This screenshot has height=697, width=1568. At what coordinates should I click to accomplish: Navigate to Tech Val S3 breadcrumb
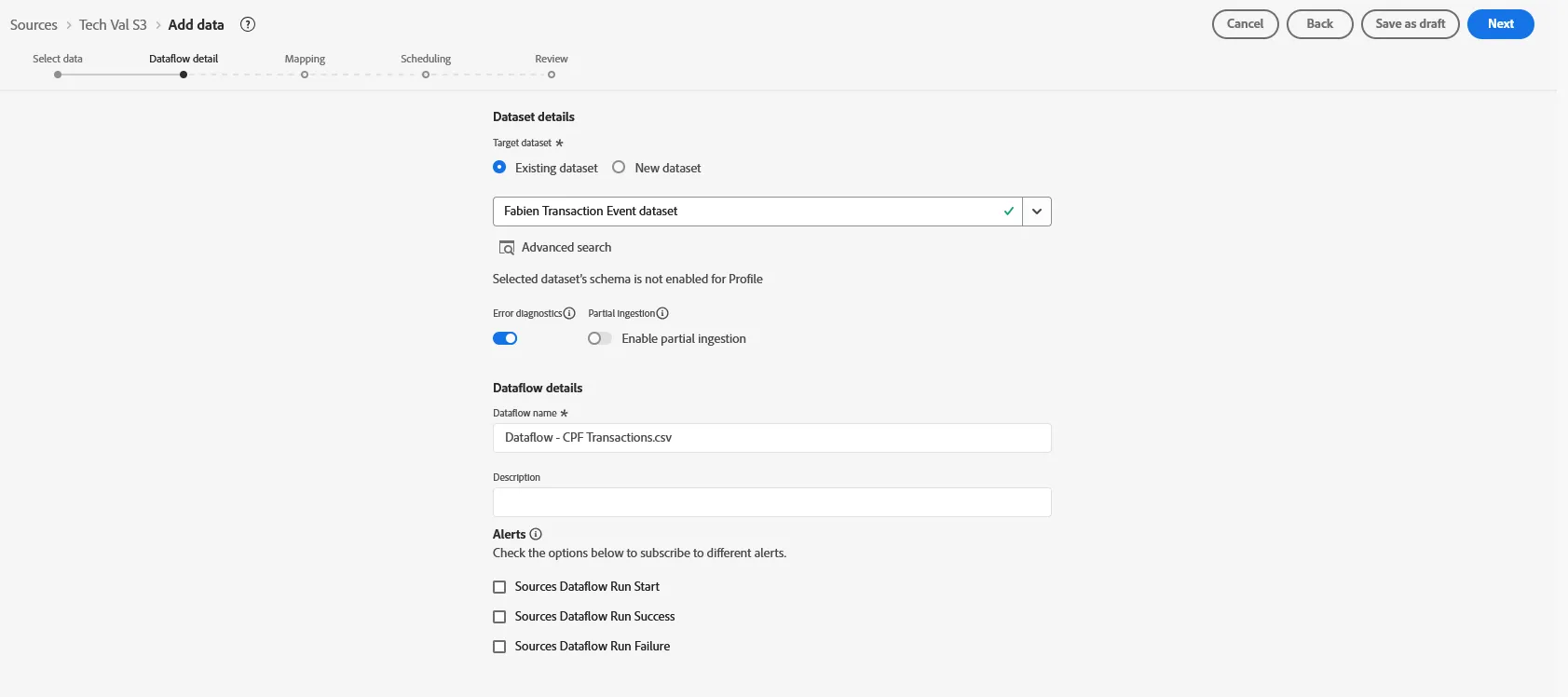tap(113, 25)
